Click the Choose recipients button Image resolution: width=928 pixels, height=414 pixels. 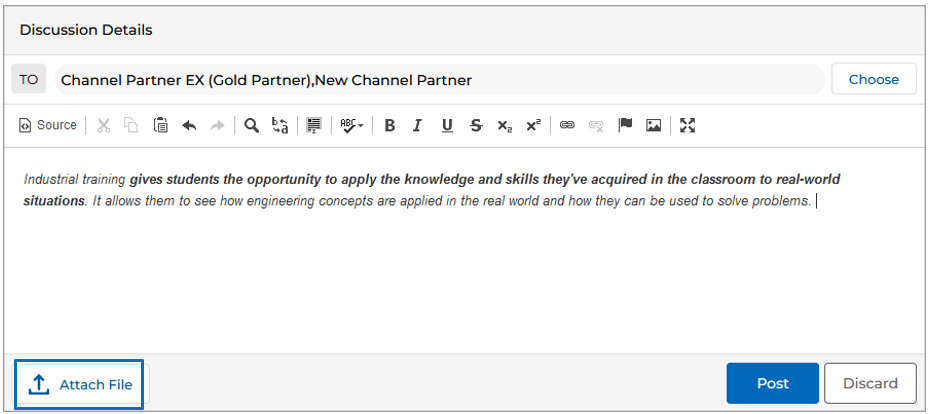click(x=874, y=79)
